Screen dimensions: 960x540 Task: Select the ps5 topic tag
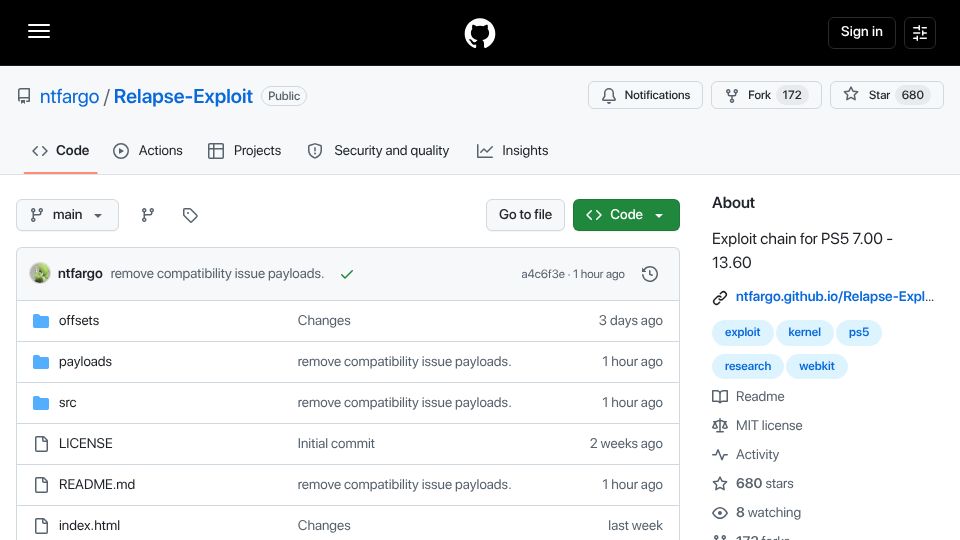point(858,332)
